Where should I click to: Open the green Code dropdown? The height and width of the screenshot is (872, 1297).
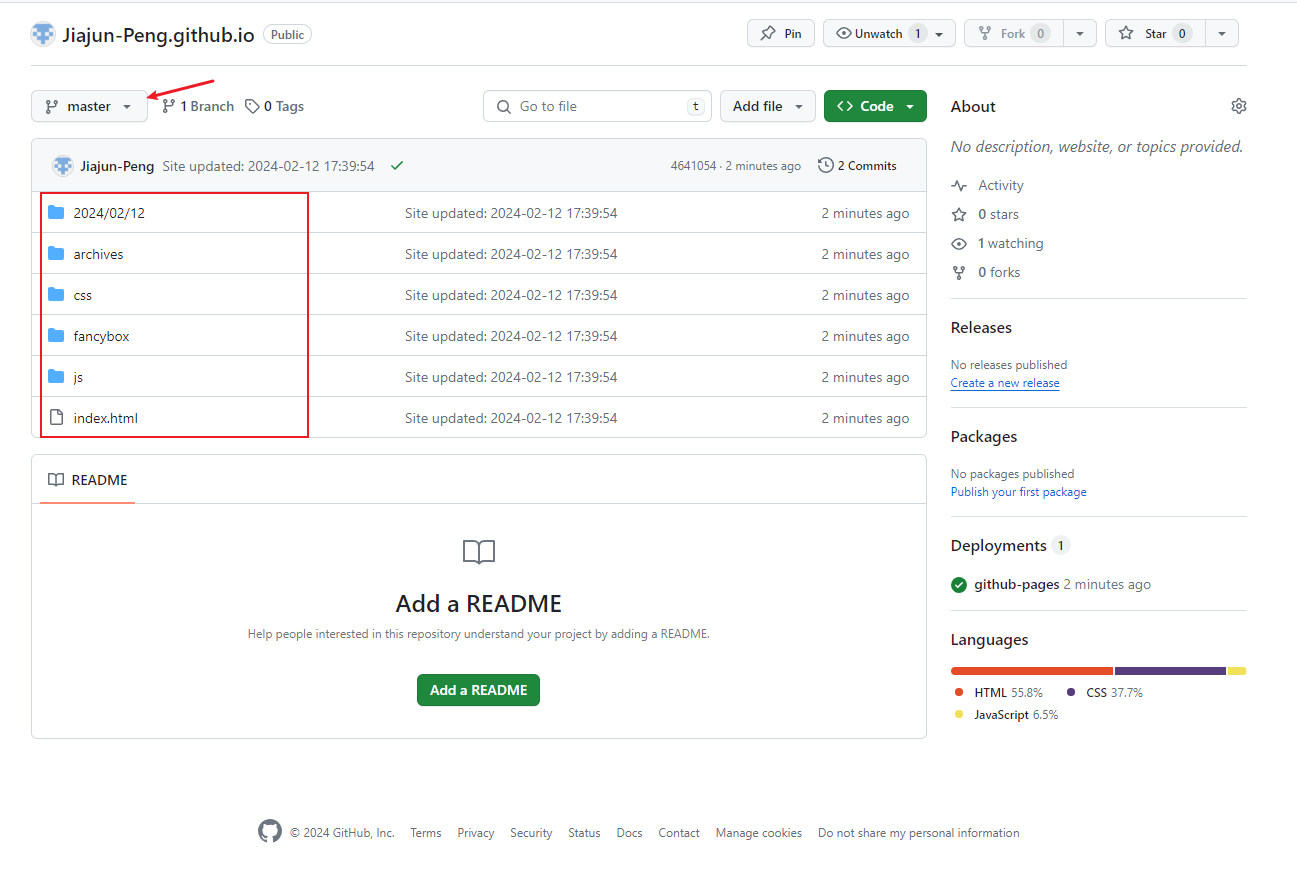pos(875,106)
